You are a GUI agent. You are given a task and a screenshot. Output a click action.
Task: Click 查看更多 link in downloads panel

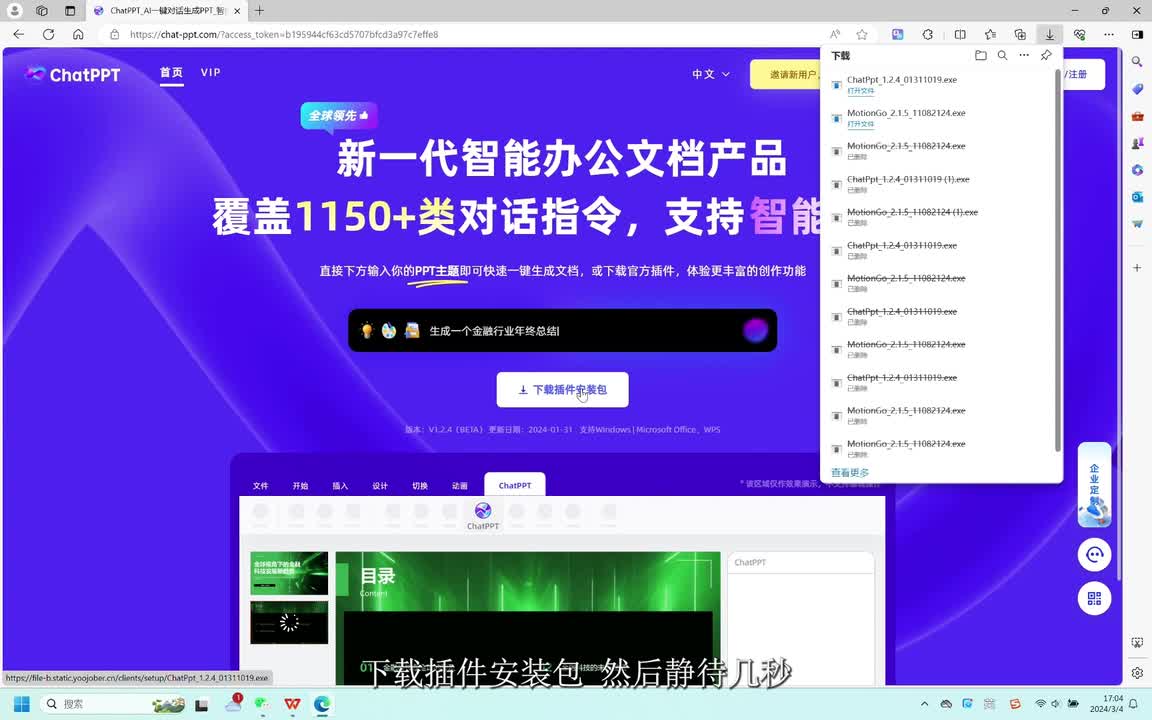[x=850, y=473]
